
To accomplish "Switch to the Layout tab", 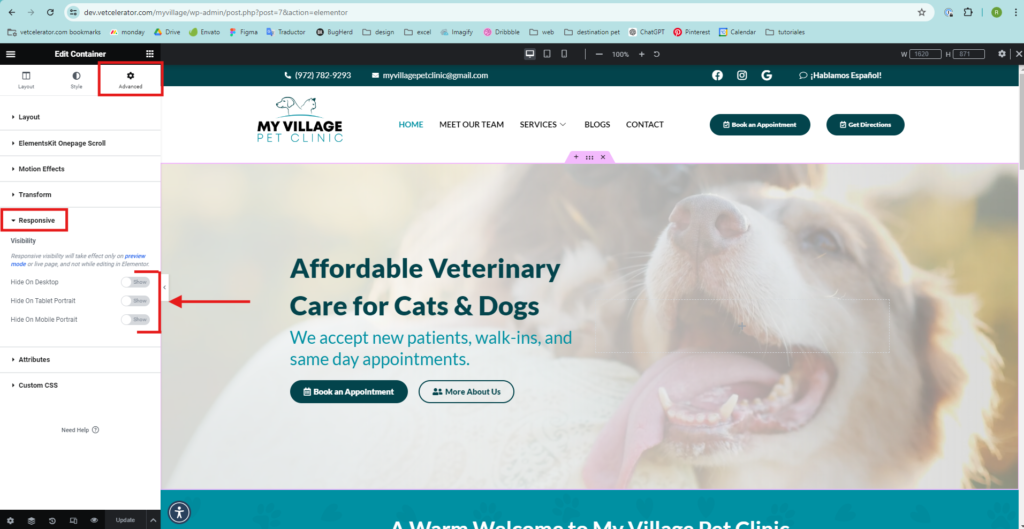I will tap(26, 80).
